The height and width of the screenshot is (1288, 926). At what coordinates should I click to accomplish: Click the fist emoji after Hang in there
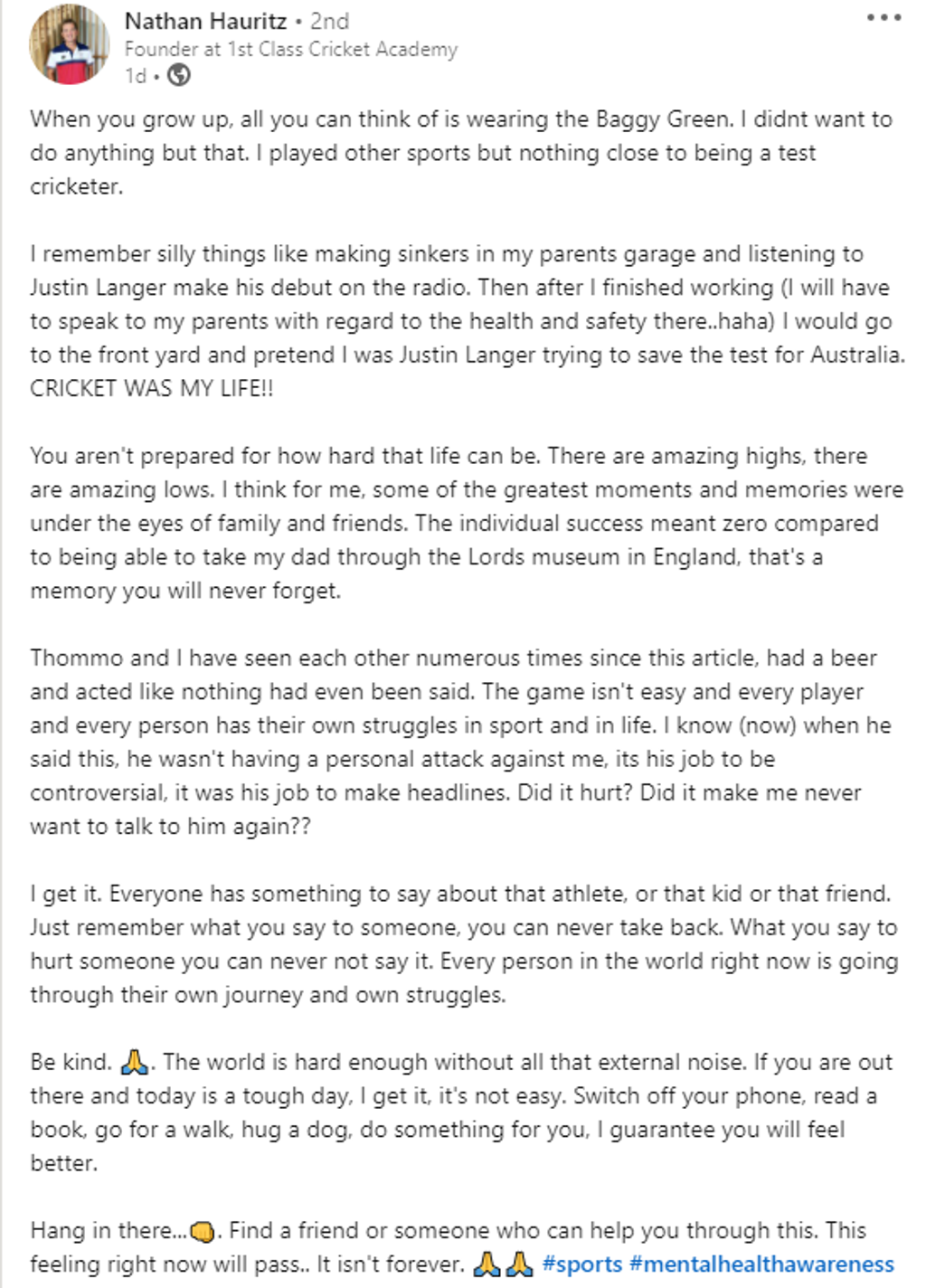pos(203,1230)
